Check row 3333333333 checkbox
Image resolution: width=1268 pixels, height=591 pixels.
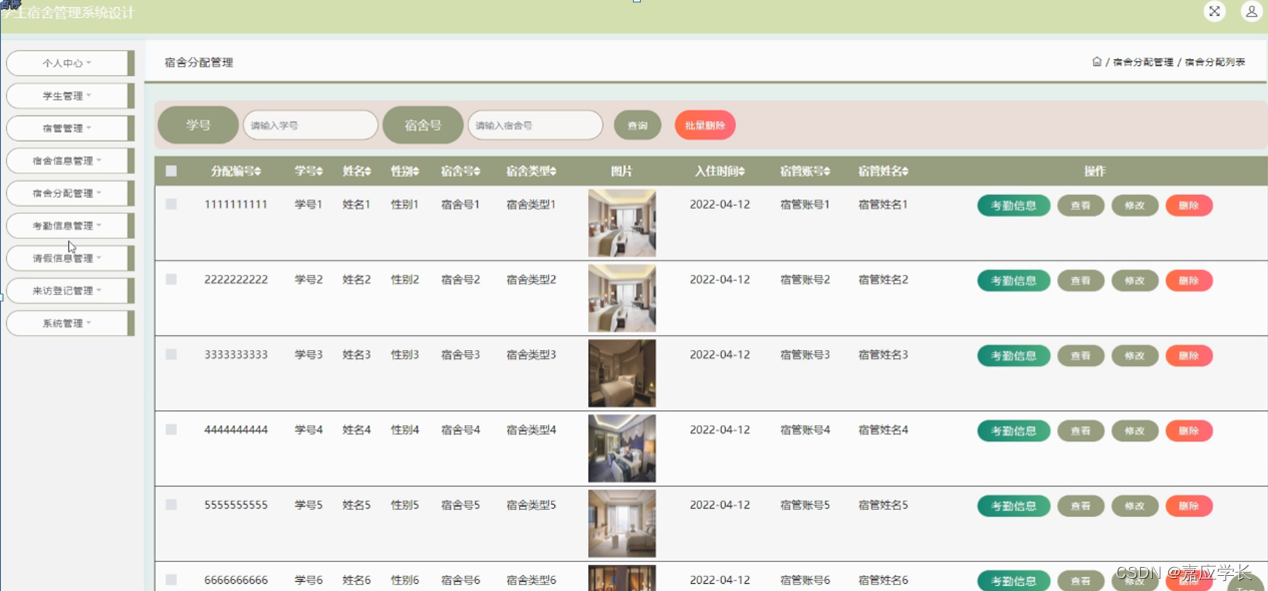point(171,354)
